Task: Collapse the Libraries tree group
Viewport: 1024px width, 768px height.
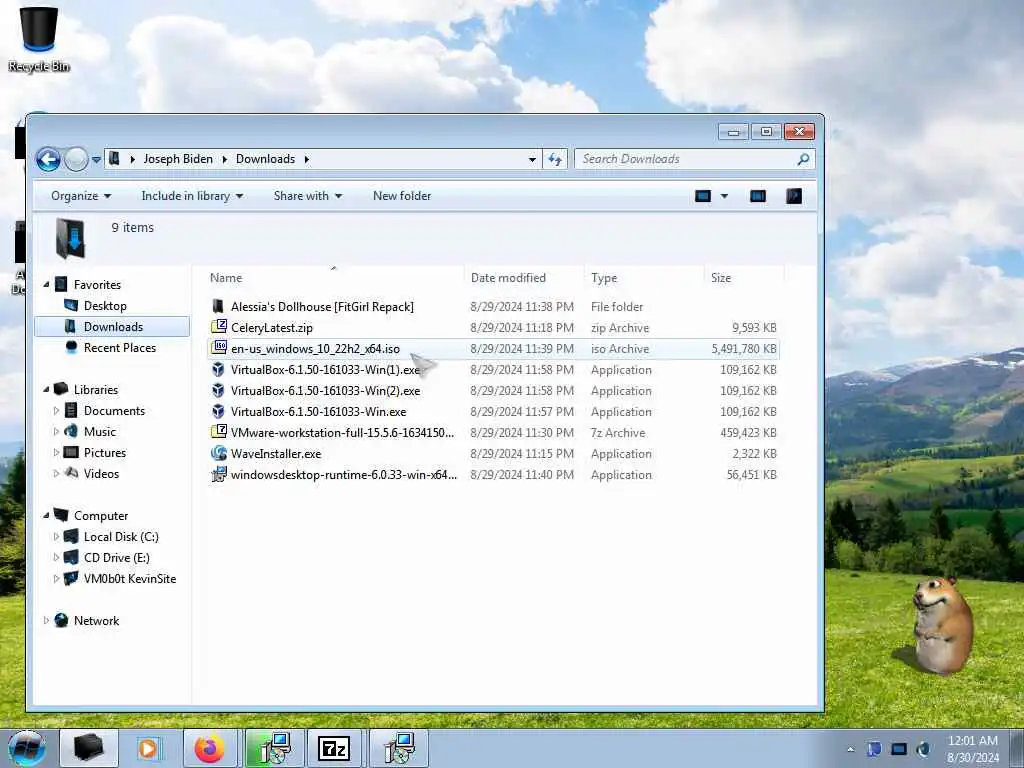Action: point(46,390)
